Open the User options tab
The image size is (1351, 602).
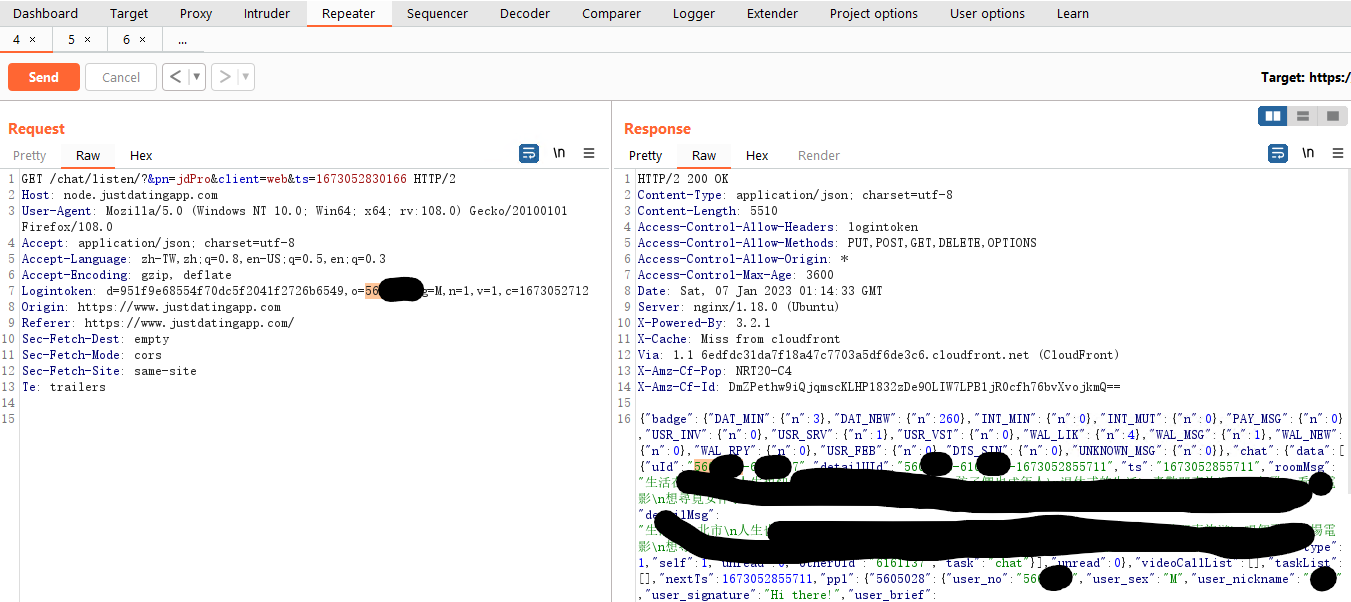click(987, 14)
